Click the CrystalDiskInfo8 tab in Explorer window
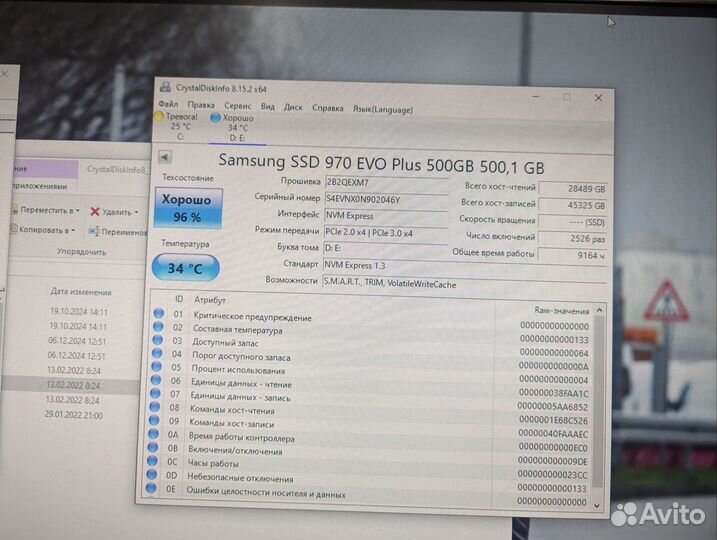717x540 pixels. (x=116, y=169)
